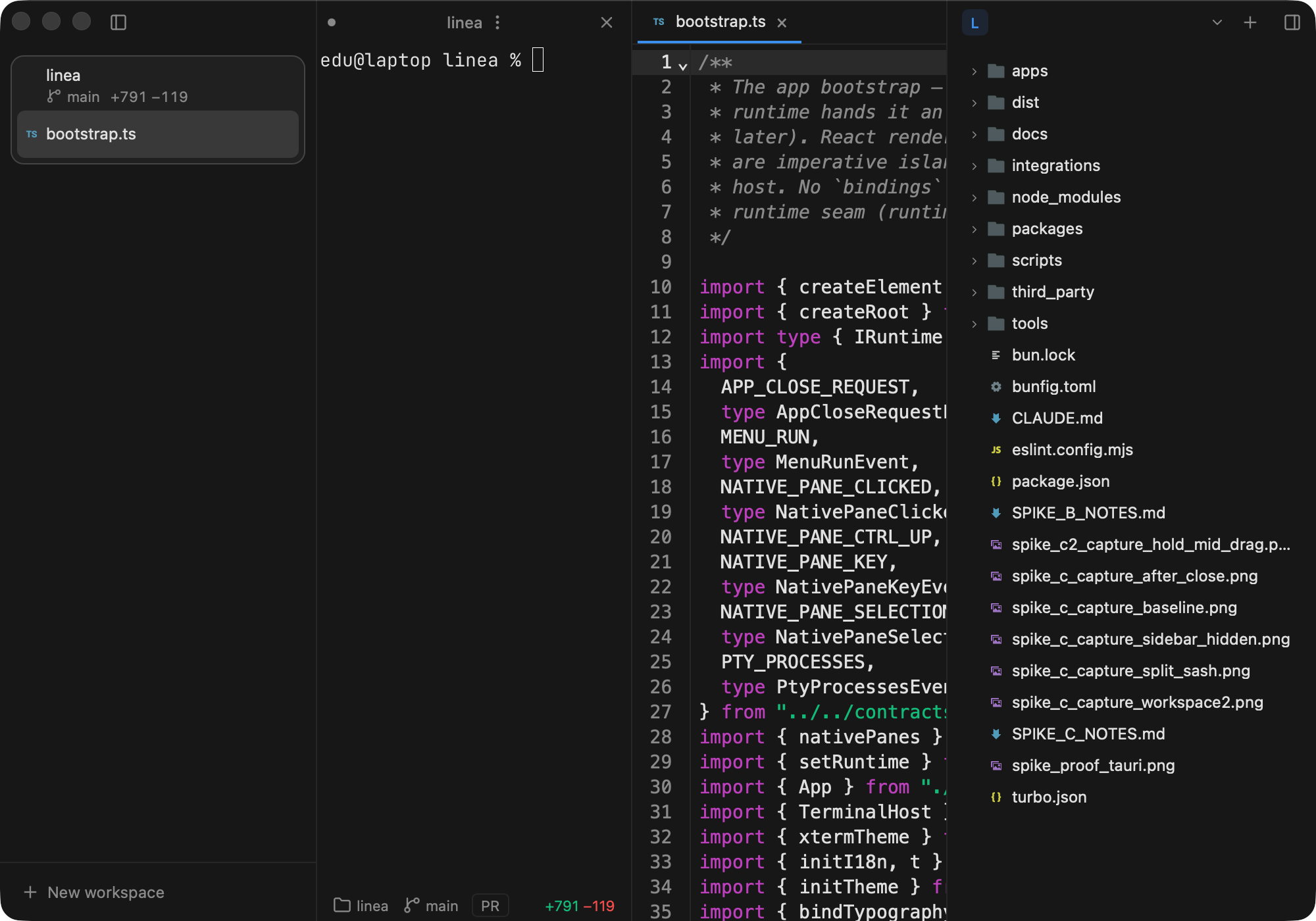Close the linea terminal pane
This screenshot has width=1316, height=921.
point(607,22)
